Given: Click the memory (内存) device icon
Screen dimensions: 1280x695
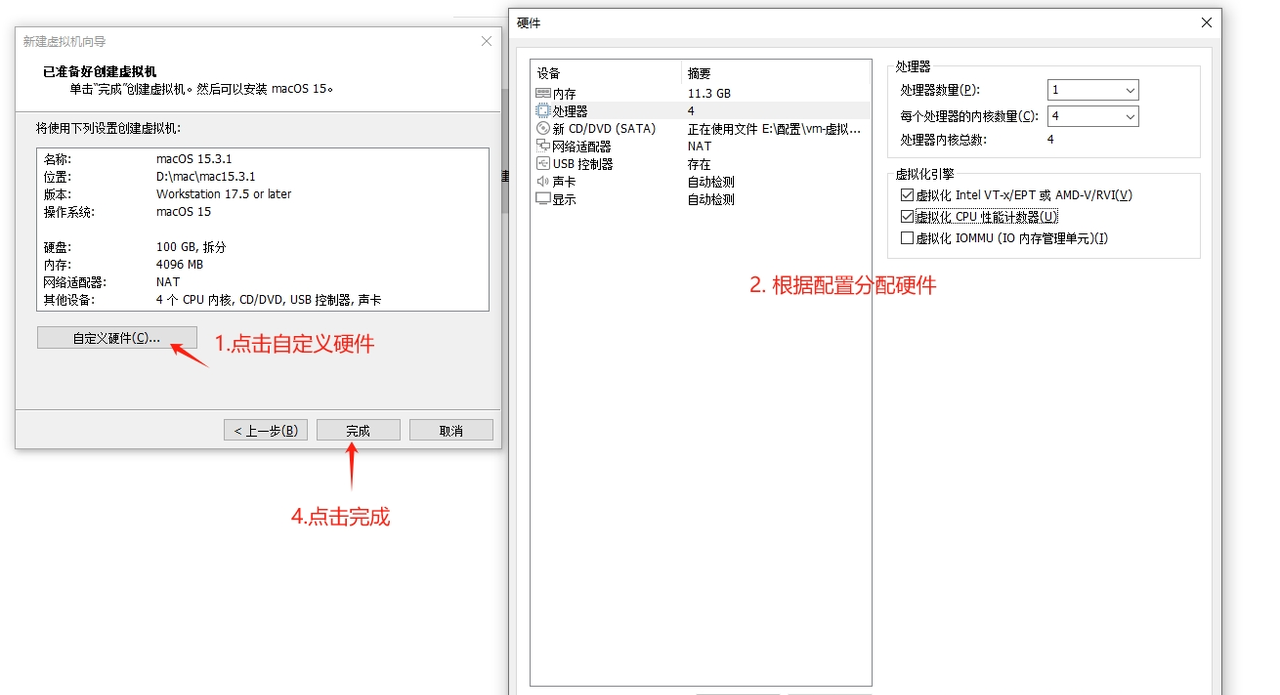Looking at the screenshot, I should click(x=543, y=93).
